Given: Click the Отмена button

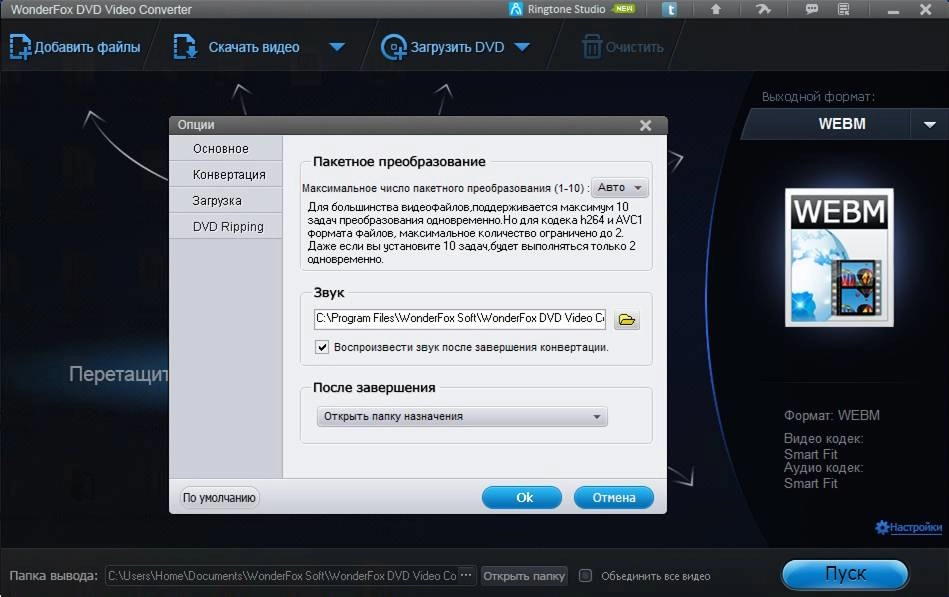Looking at the screenshot, I should [x=614, y=498].
